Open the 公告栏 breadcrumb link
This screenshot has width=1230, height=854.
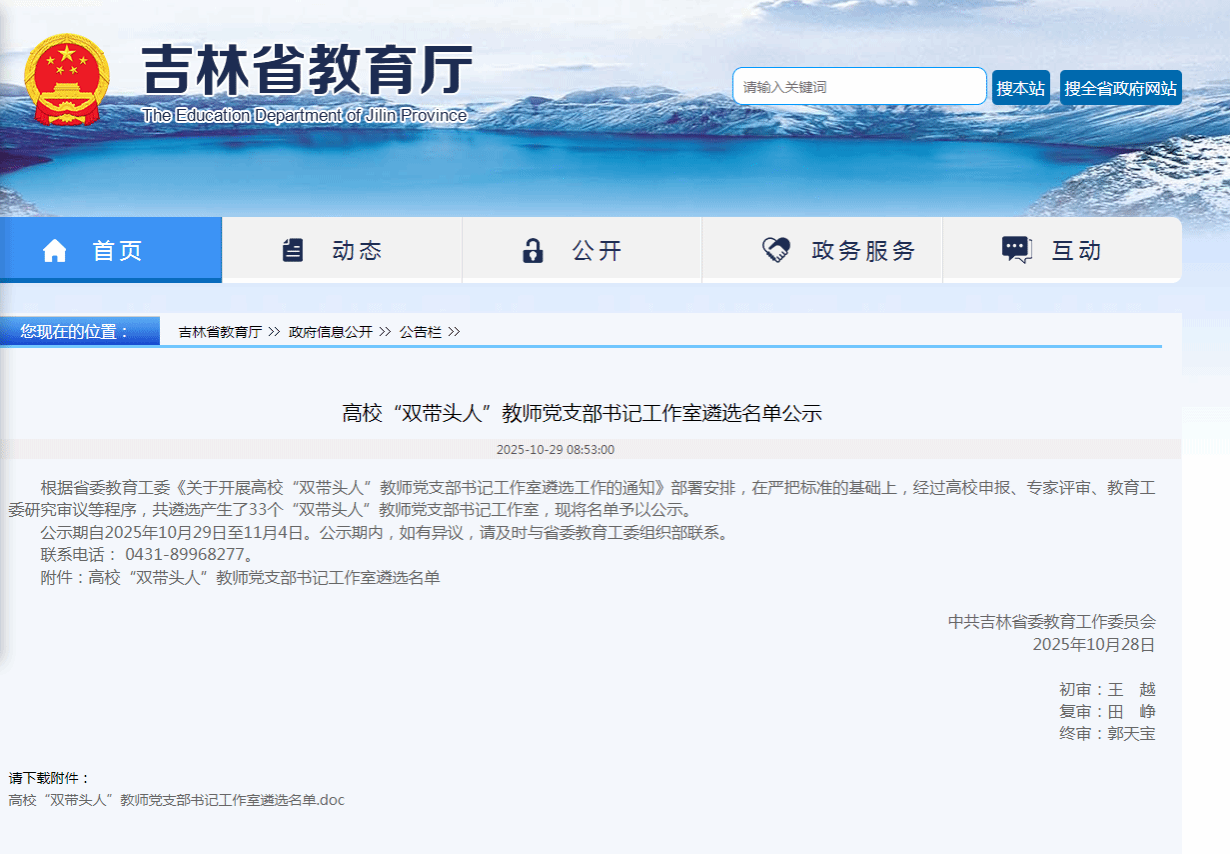(x=418, y=331)
